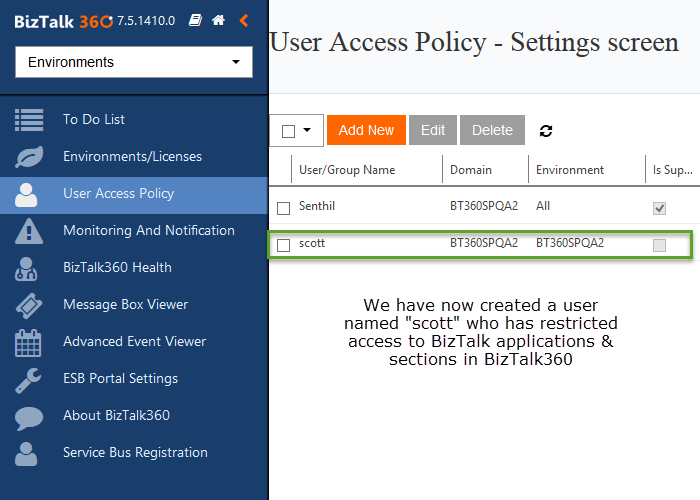Click the home icon in header

pos(218,20)
